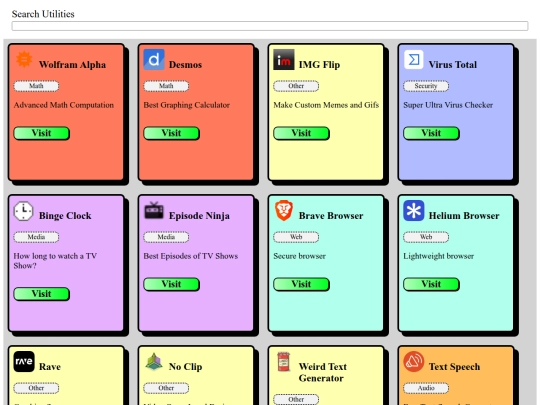Click the 'Virus Total' card title

pyautogui.click(x=453, y=65)
